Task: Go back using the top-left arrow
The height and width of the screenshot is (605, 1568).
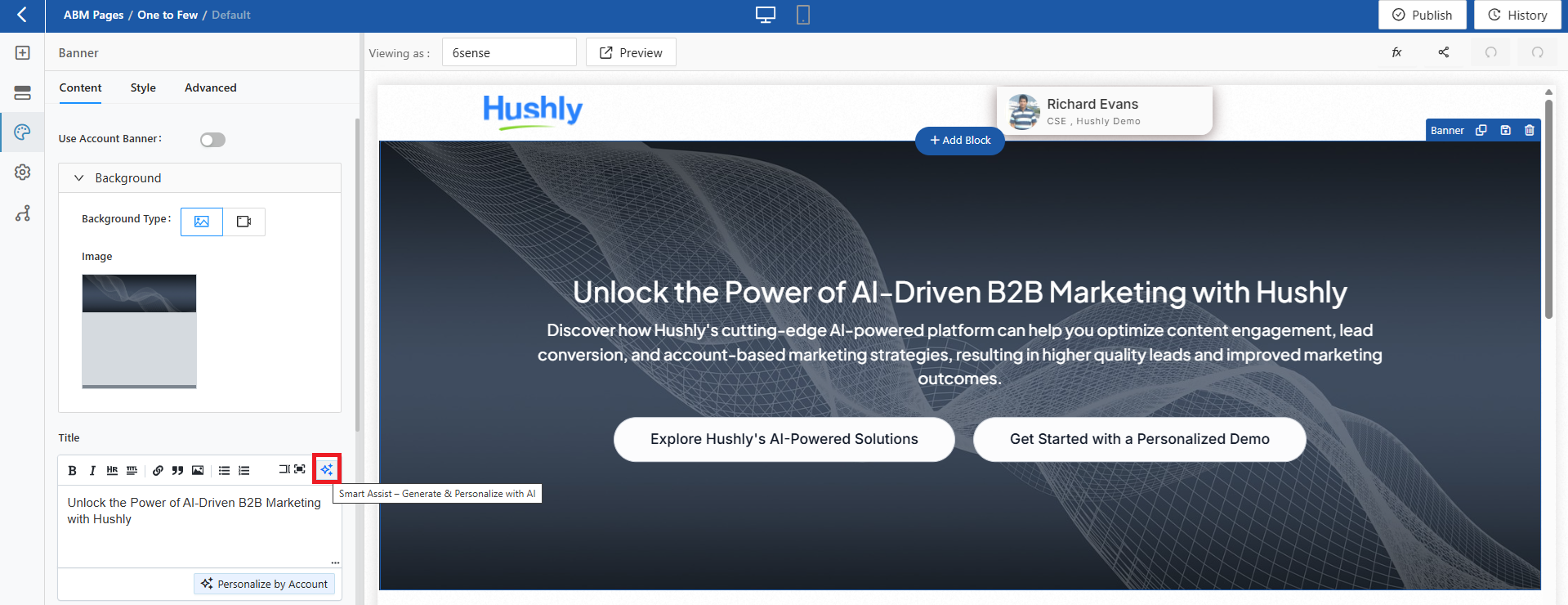Action: tap(22, 15)
